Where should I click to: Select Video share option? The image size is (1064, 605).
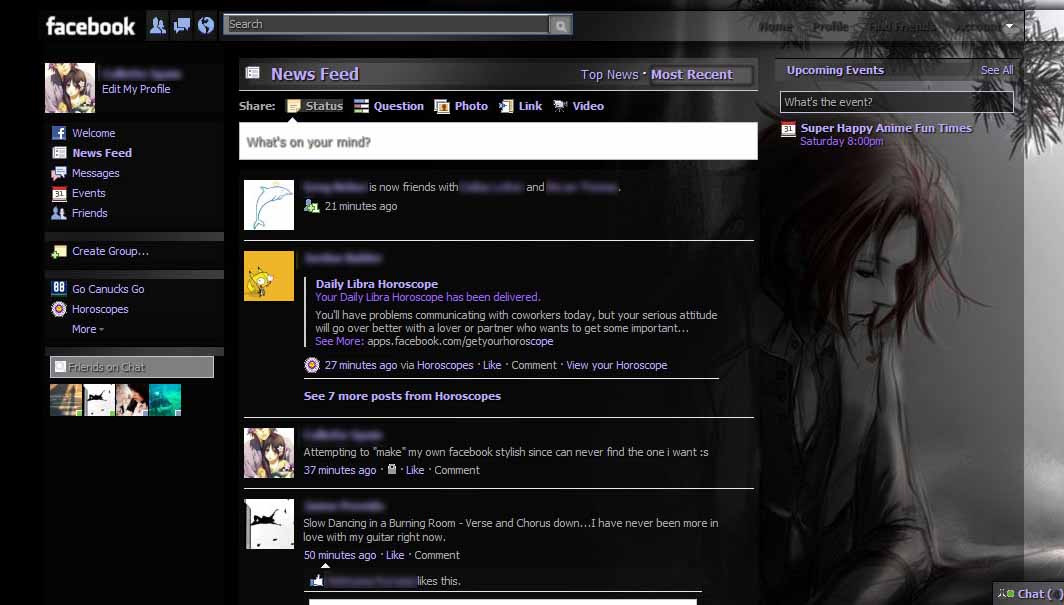578,106
